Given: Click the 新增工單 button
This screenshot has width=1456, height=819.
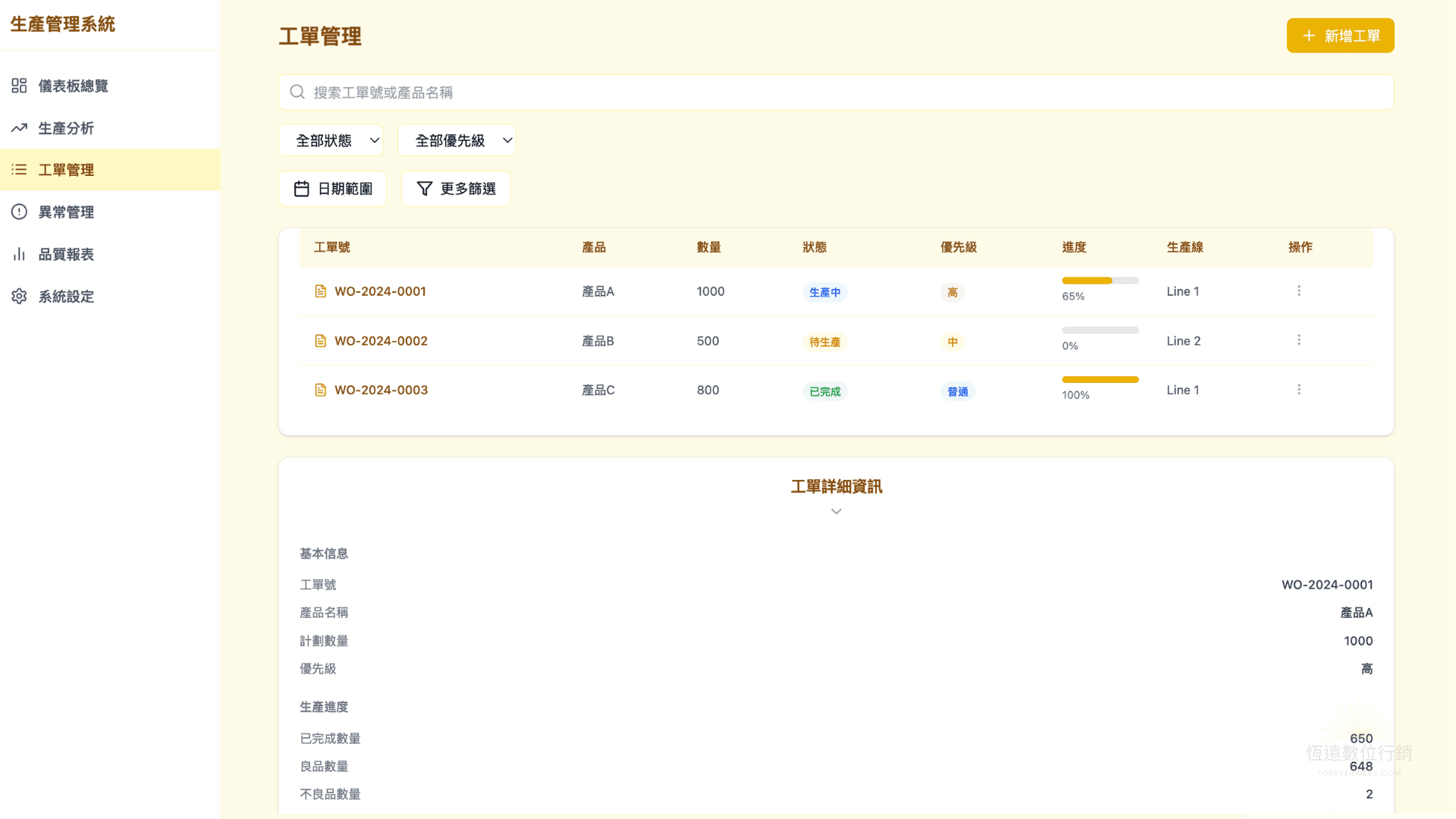Looking at the screenshot, I should [1340, 35].
